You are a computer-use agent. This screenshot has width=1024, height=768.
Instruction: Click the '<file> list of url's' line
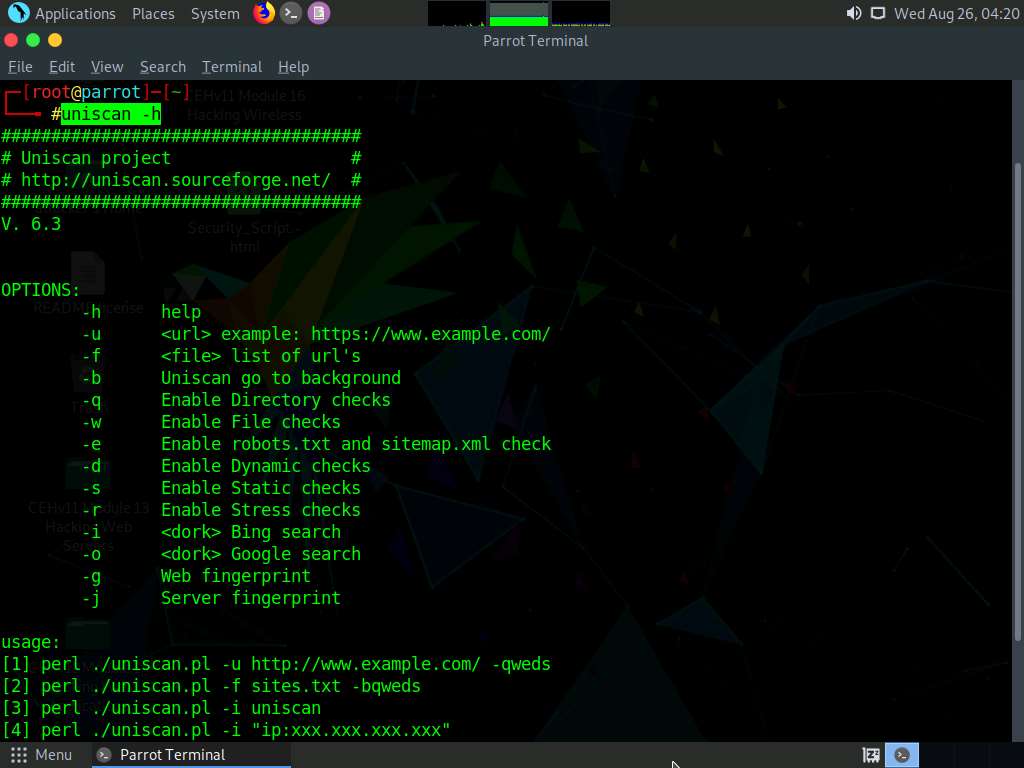click(261, 356)
